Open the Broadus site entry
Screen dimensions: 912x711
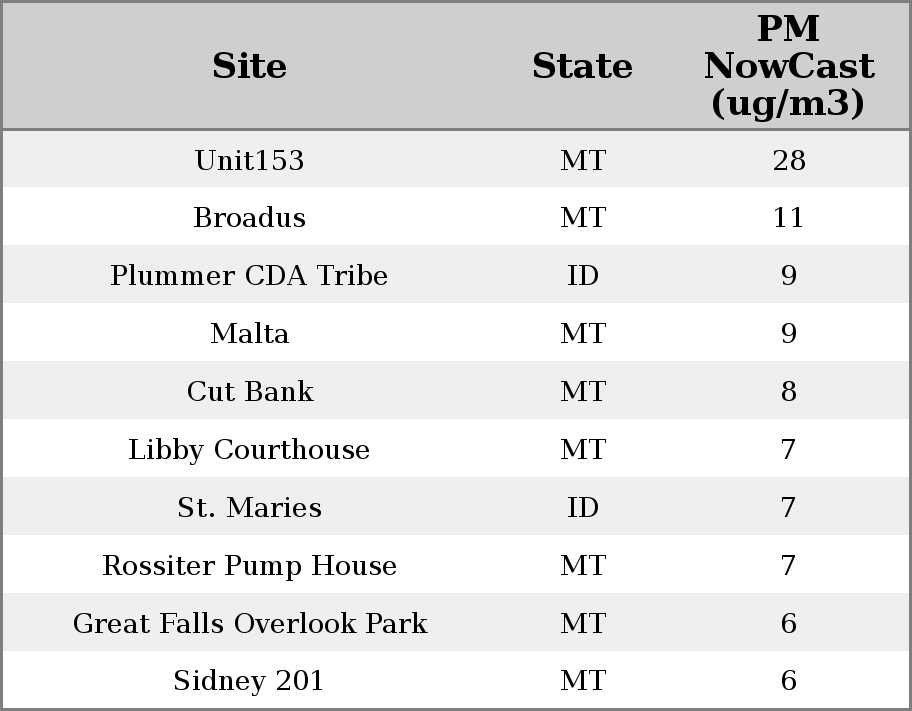pyautogui.click(x=249, y=218)
